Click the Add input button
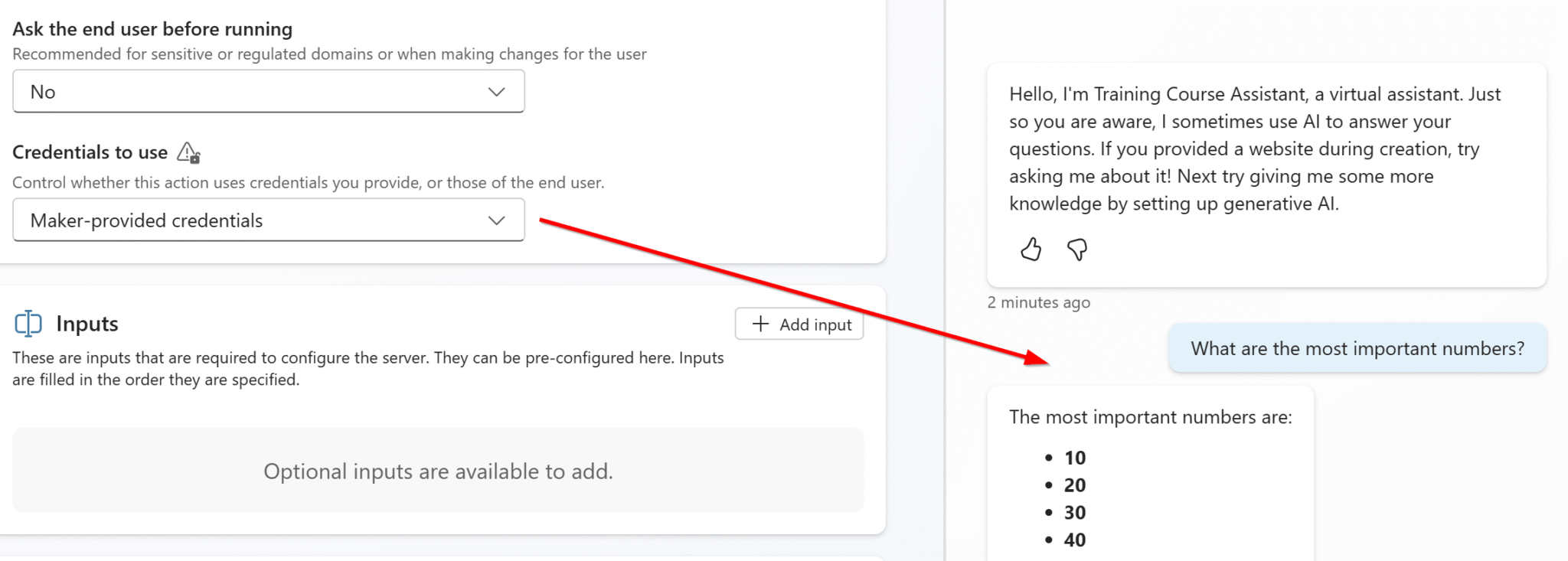The height and width of the screenshot is (561, 1568). tap(799, 325)
